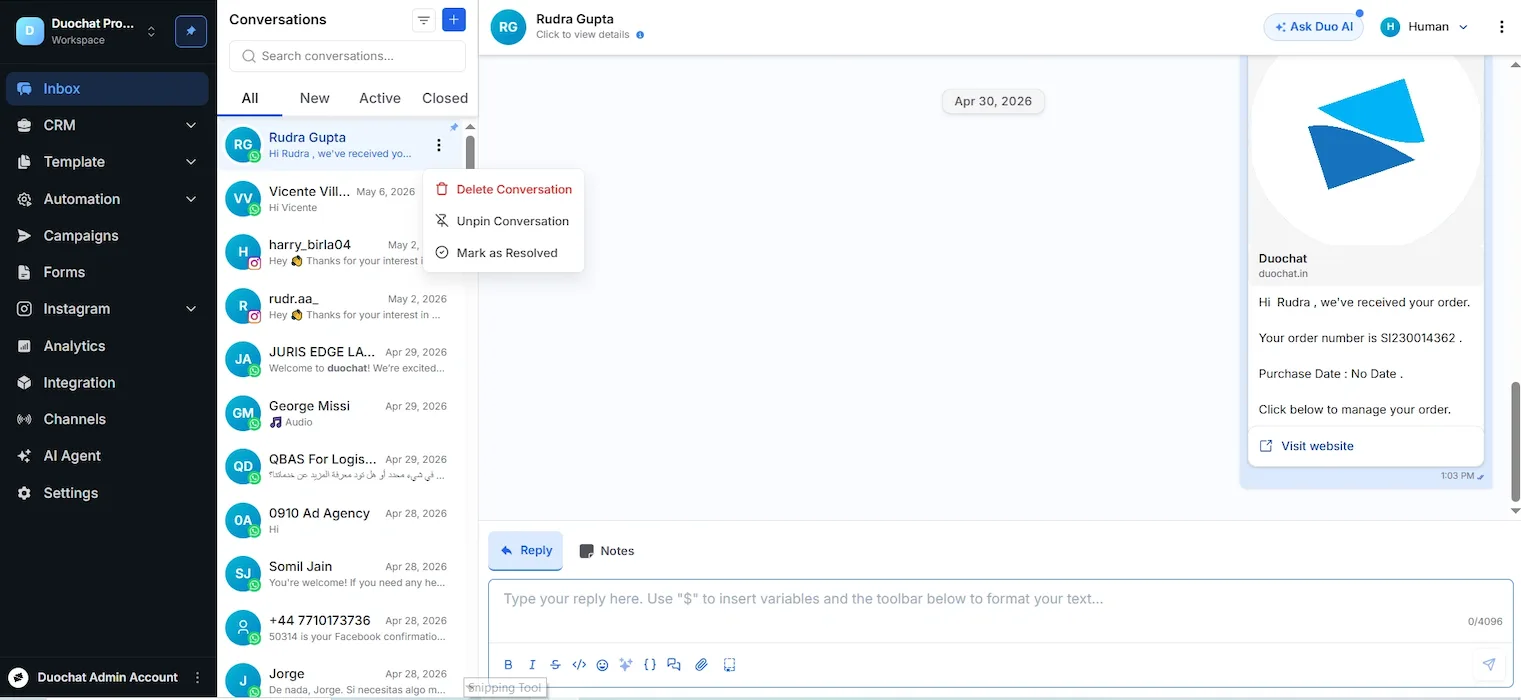Open Channels in the sidebar

[x=108, y=420]
